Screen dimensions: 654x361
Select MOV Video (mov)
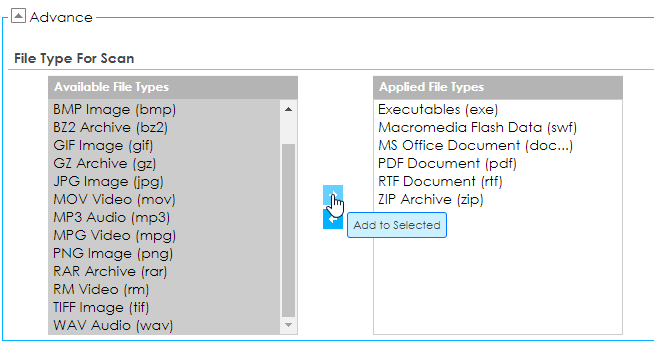[x=165, y=199]
